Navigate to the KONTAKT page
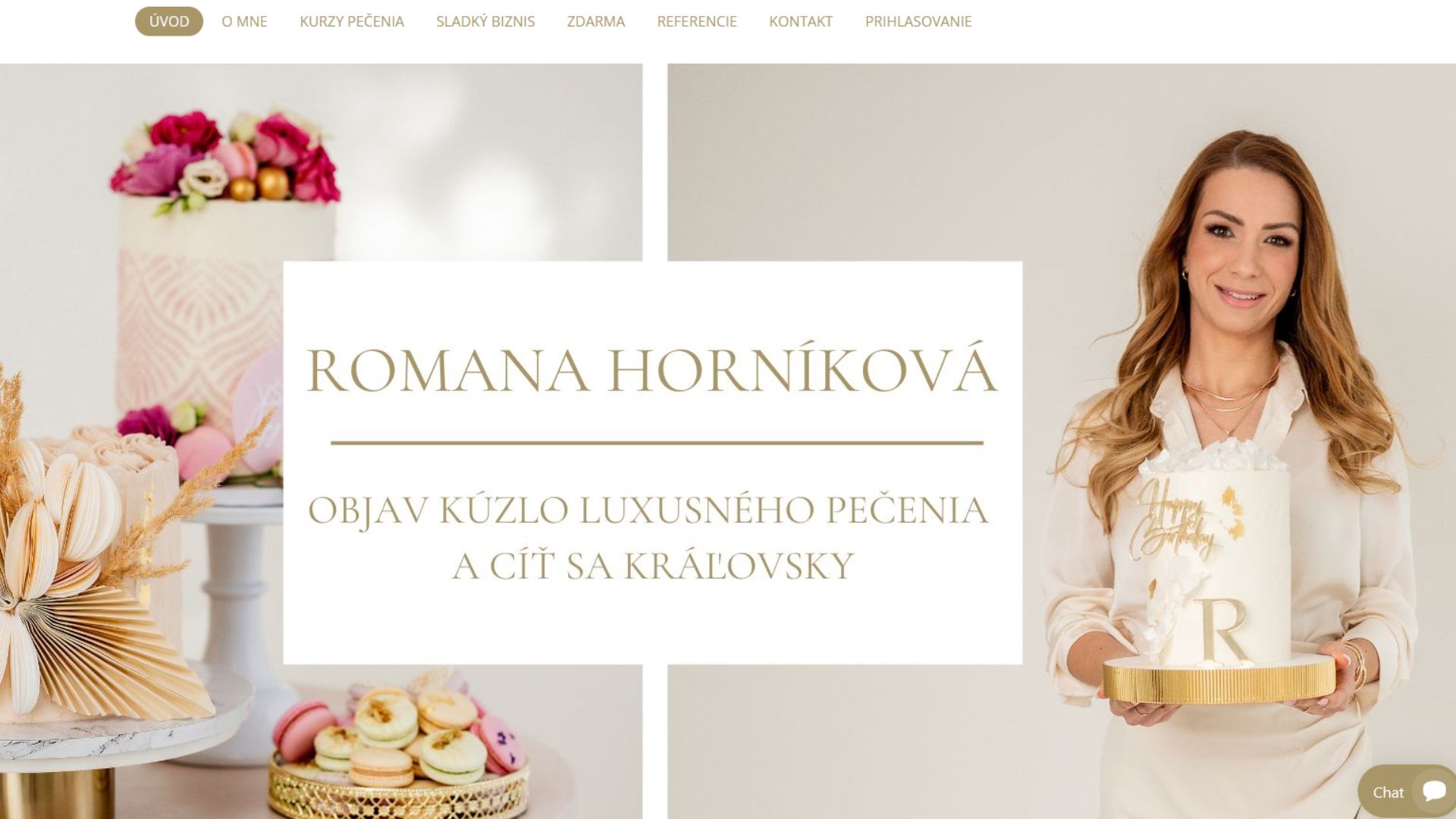Viewport: 1456px width, 819px height. pyautogui.click(x=801, y=21)
